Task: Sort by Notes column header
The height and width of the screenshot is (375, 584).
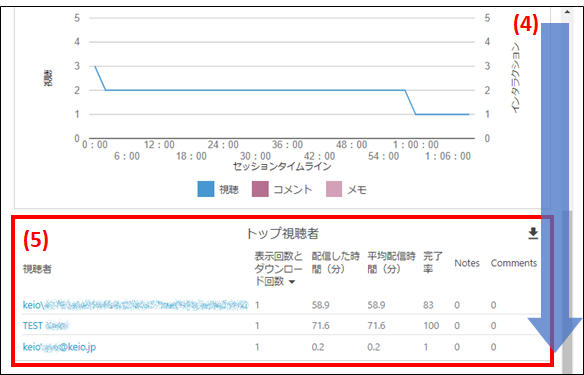Action: pyautogui.click(x=467, y=263)
